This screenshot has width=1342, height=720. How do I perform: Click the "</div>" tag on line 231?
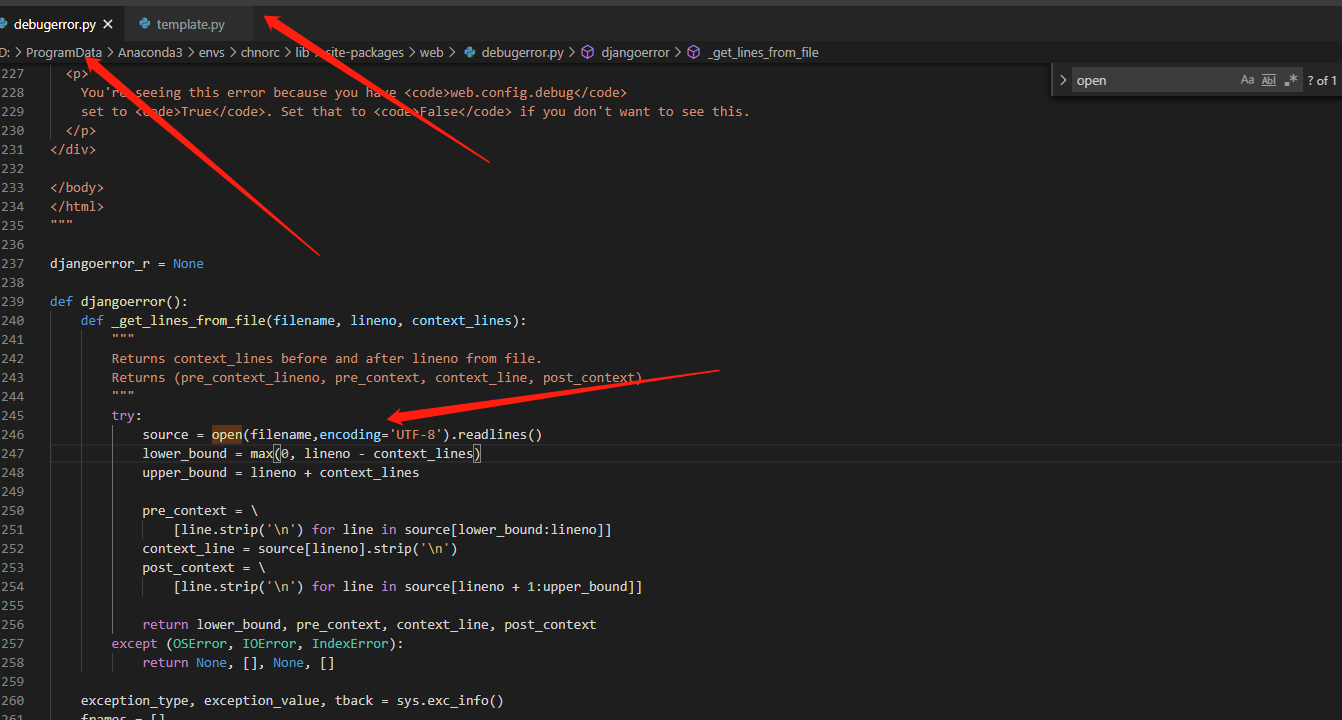[73, 149]
